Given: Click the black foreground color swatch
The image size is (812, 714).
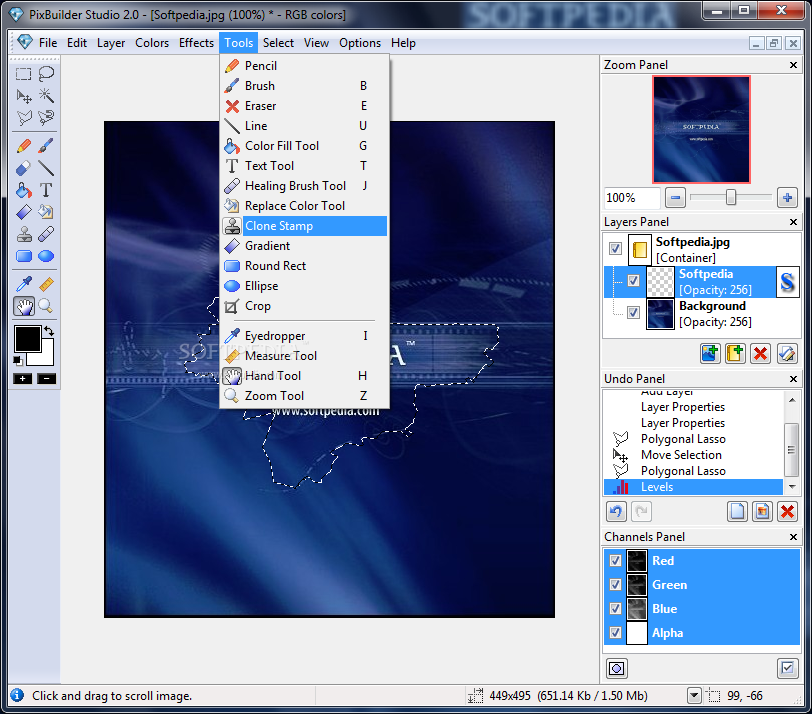Looking at the screenshot, I should pyautogui.click(x=27, y=340).
